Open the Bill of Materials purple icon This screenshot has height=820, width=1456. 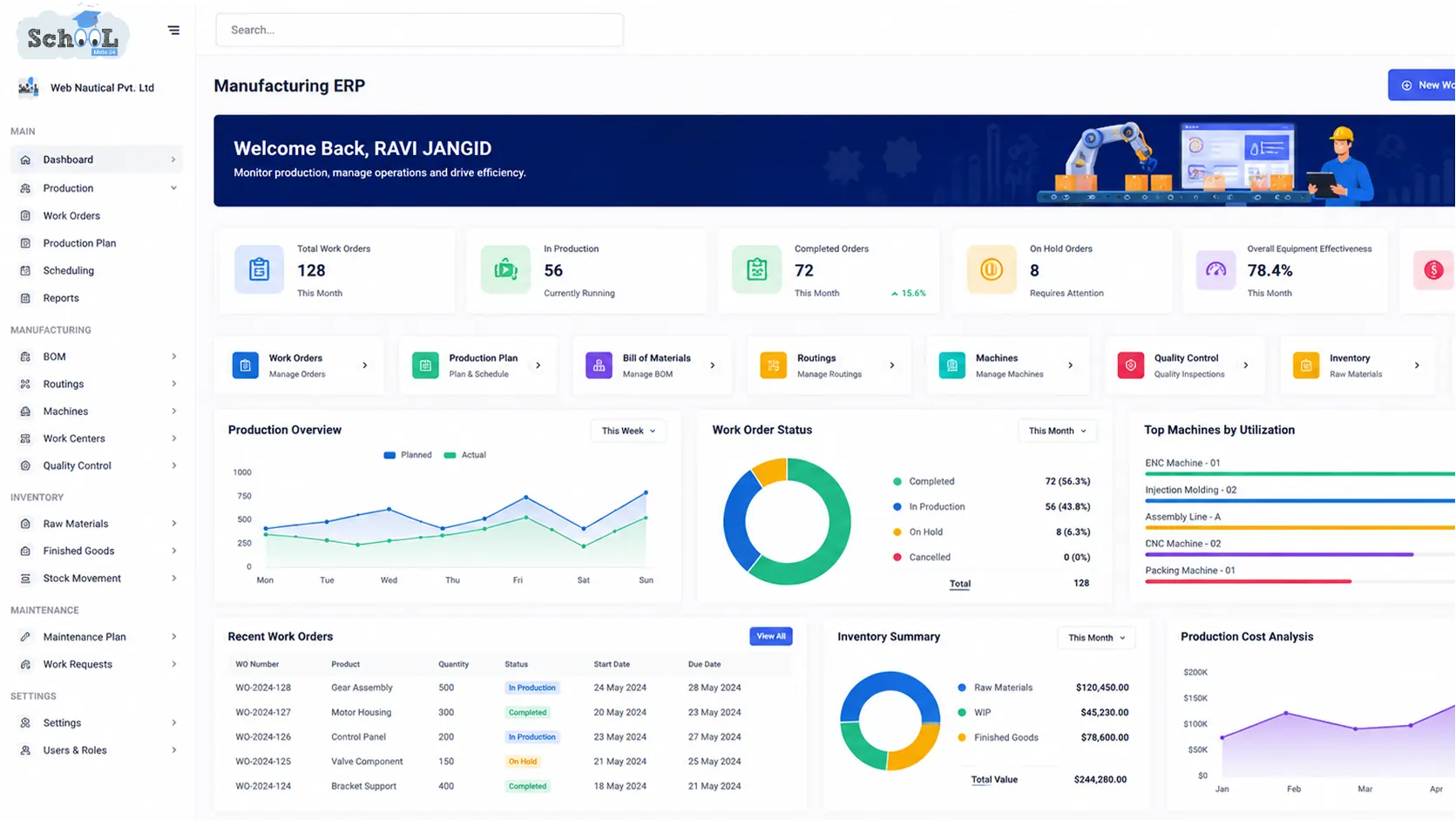pyautogui.click(x=599, y=365)
